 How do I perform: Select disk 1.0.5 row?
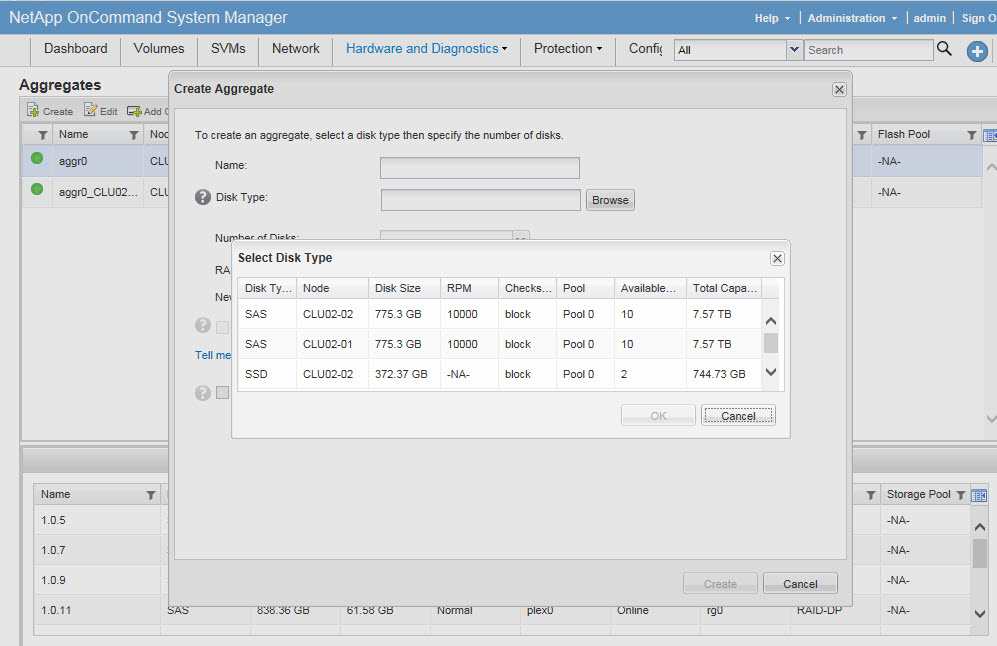100,520
